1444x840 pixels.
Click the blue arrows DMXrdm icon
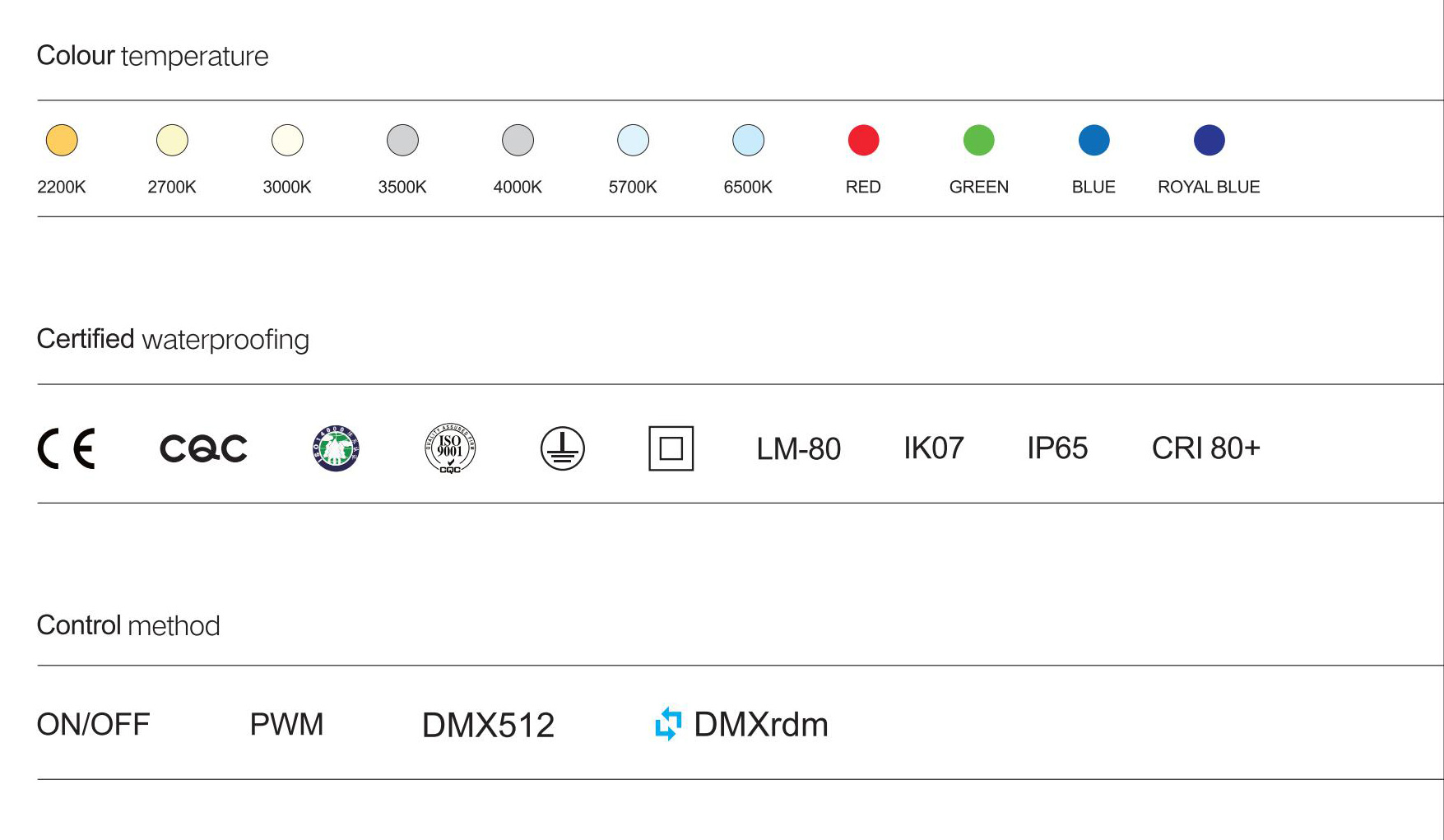(668, 724)
